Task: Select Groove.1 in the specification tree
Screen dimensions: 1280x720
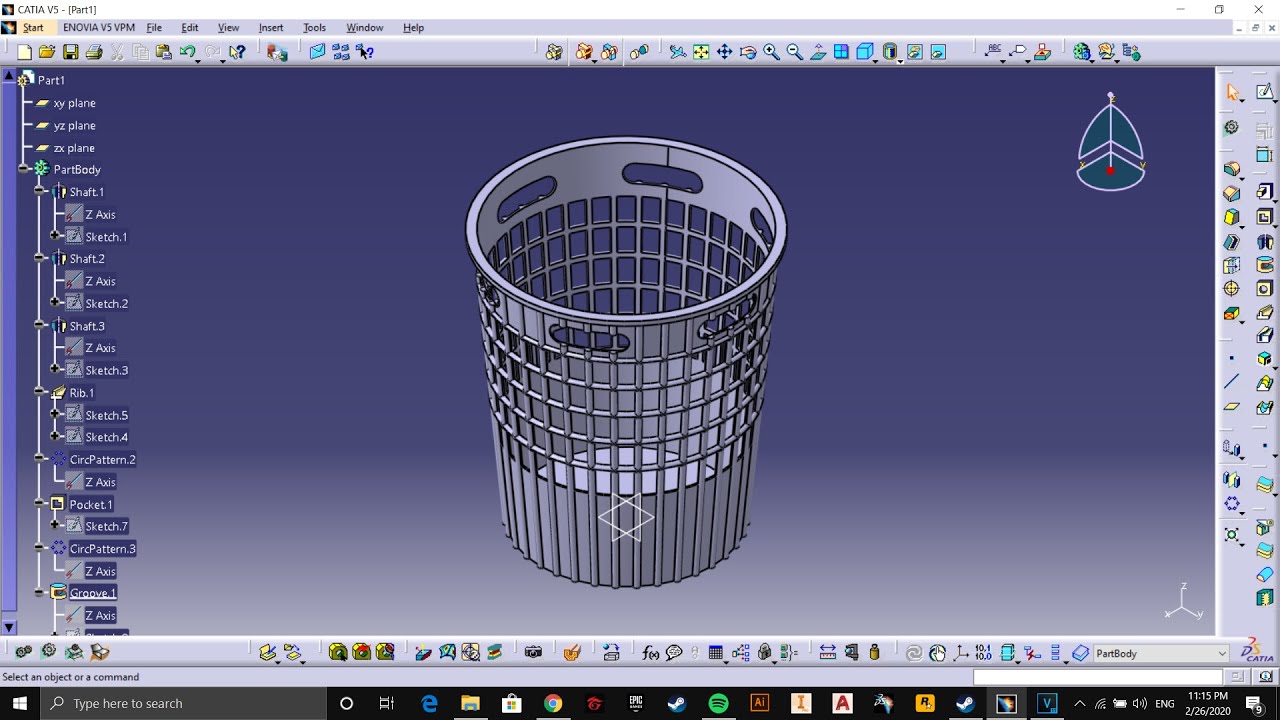Action: pos(92,593)
